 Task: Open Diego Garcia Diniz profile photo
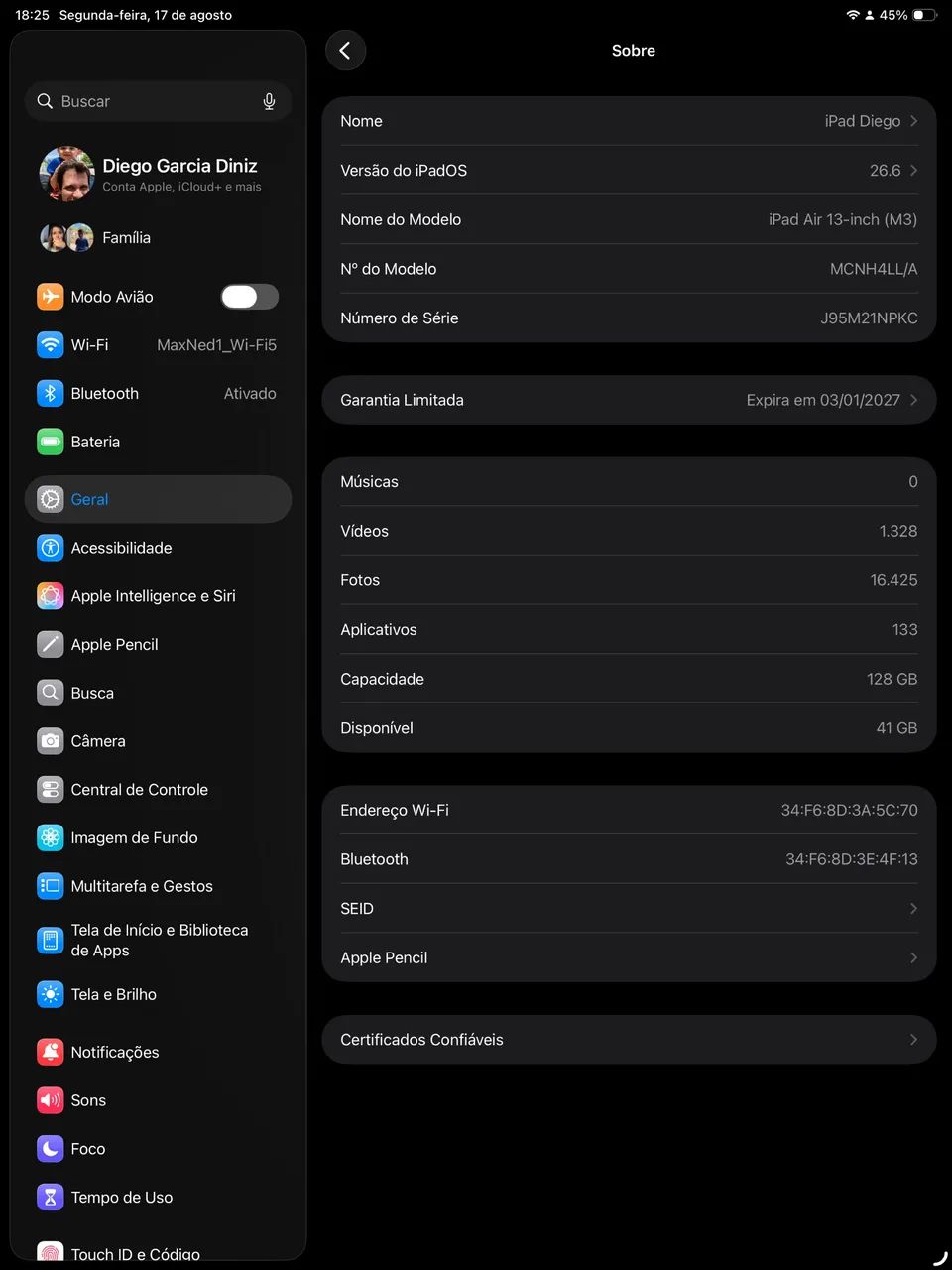[66, 174]
